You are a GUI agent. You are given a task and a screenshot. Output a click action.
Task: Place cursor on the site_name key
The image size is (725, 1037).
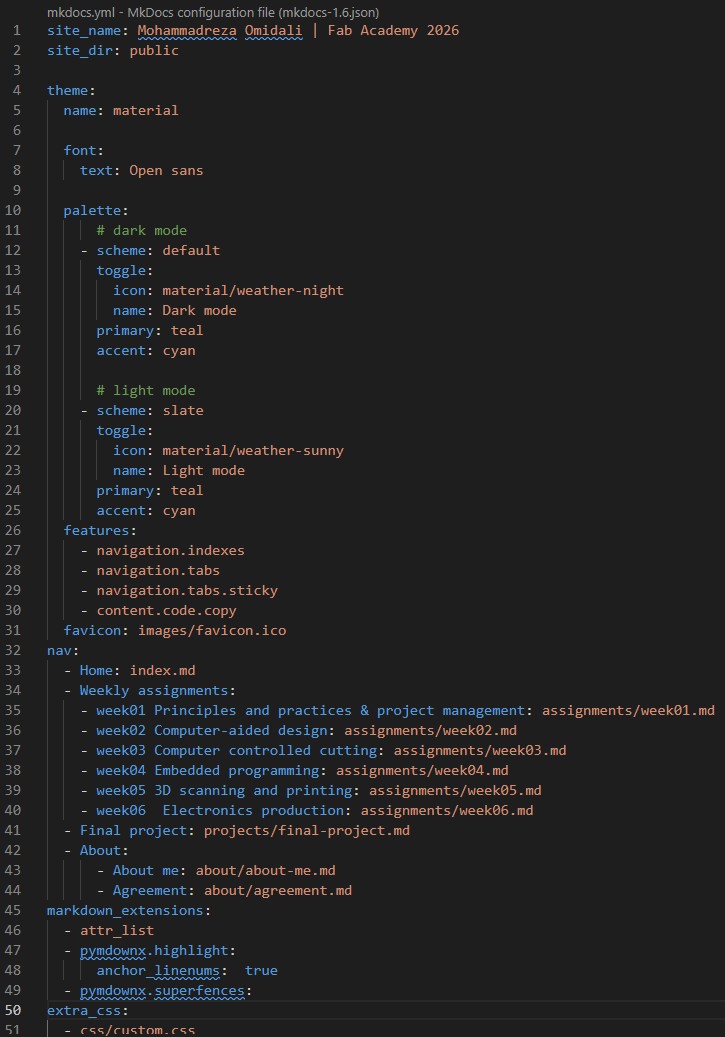[x=84, y=30]
